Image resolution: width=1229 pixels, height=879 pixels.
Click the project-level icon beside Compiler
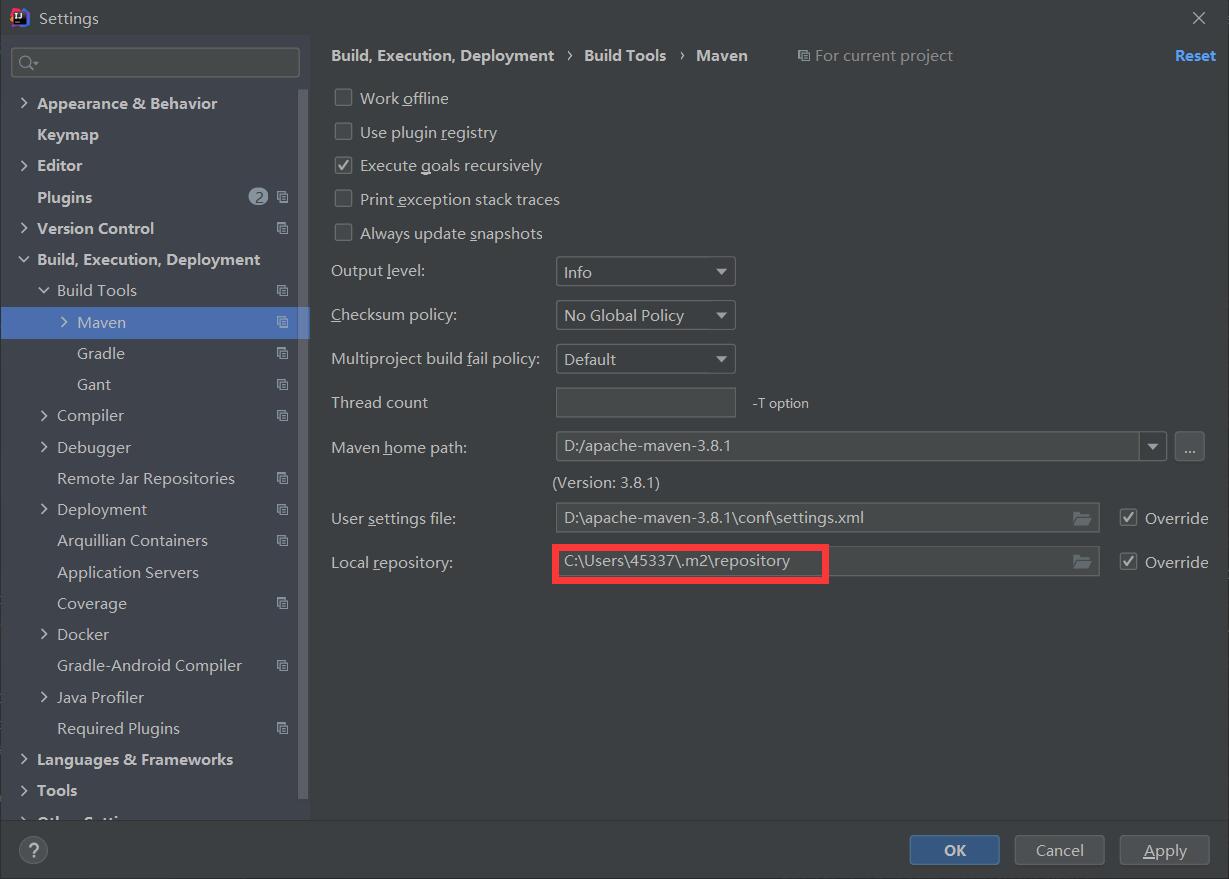[x=282, y=415]
